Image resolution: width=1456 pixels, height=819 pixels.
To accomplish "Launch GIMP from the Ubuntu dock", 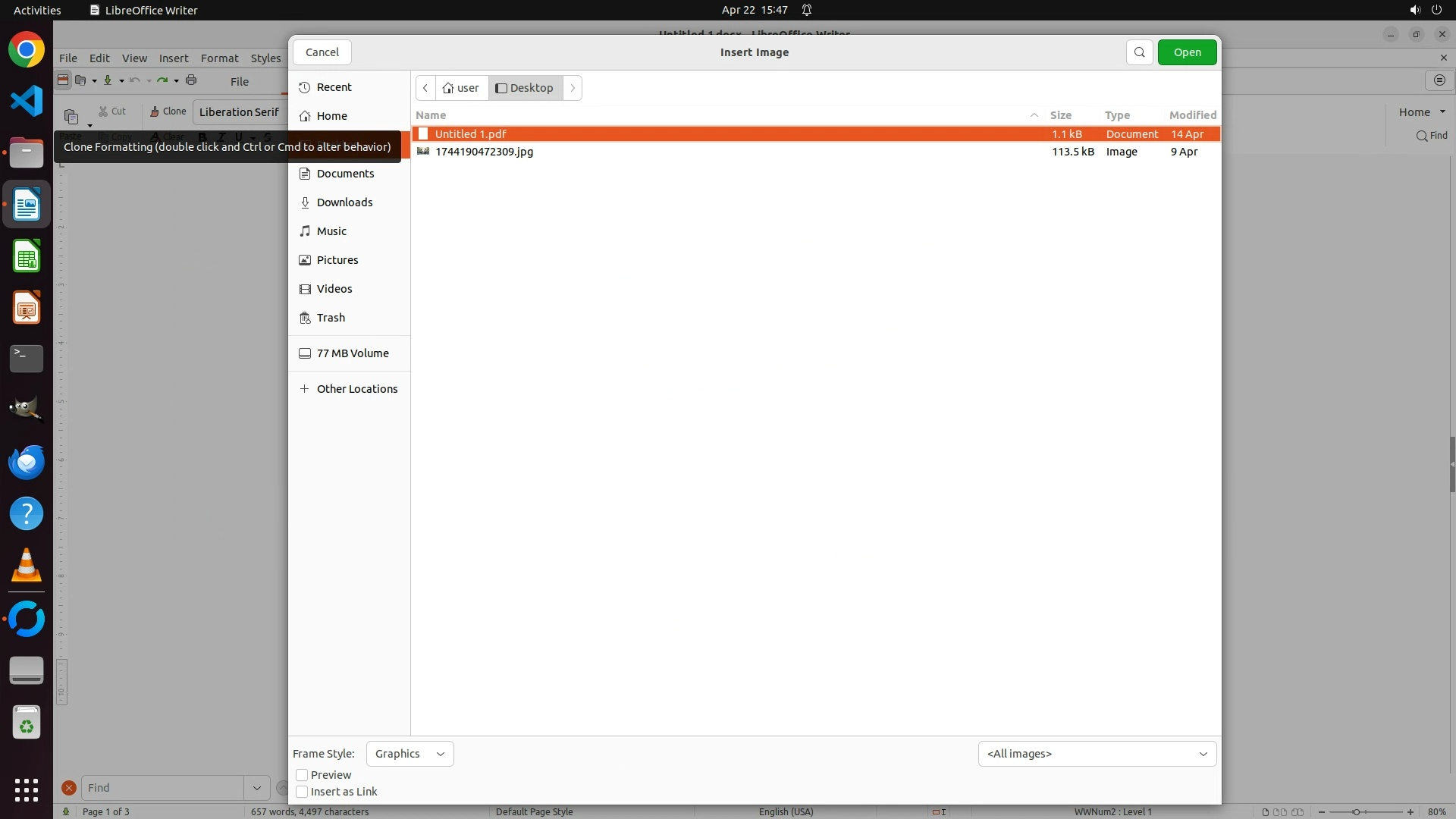I will 27,409.
